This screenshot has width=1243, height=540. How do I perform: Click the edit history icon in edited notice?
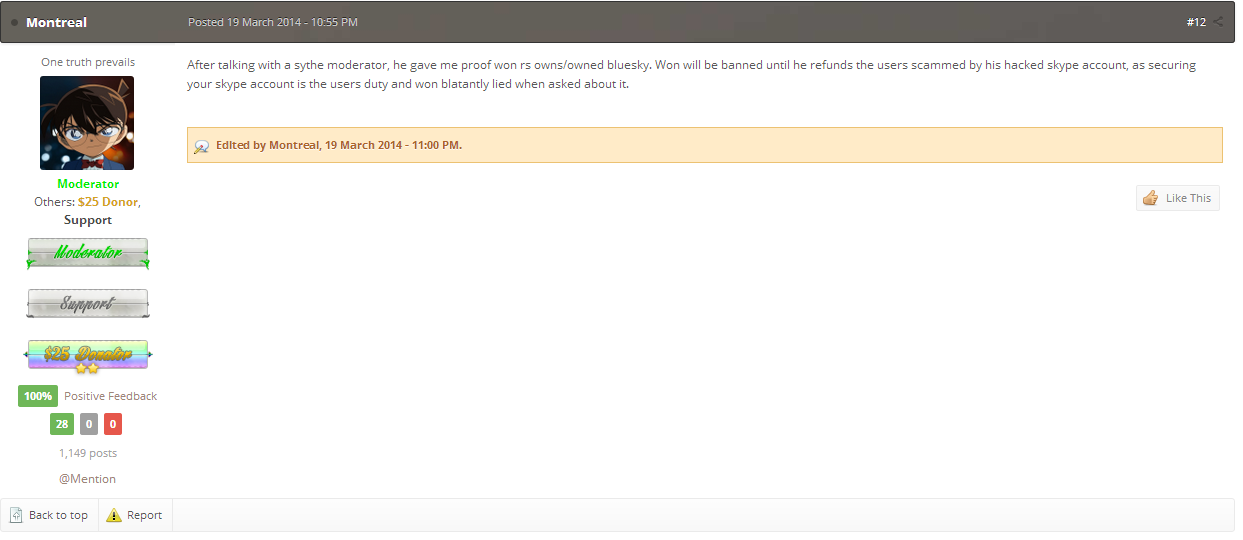click(x=201, y=146)
